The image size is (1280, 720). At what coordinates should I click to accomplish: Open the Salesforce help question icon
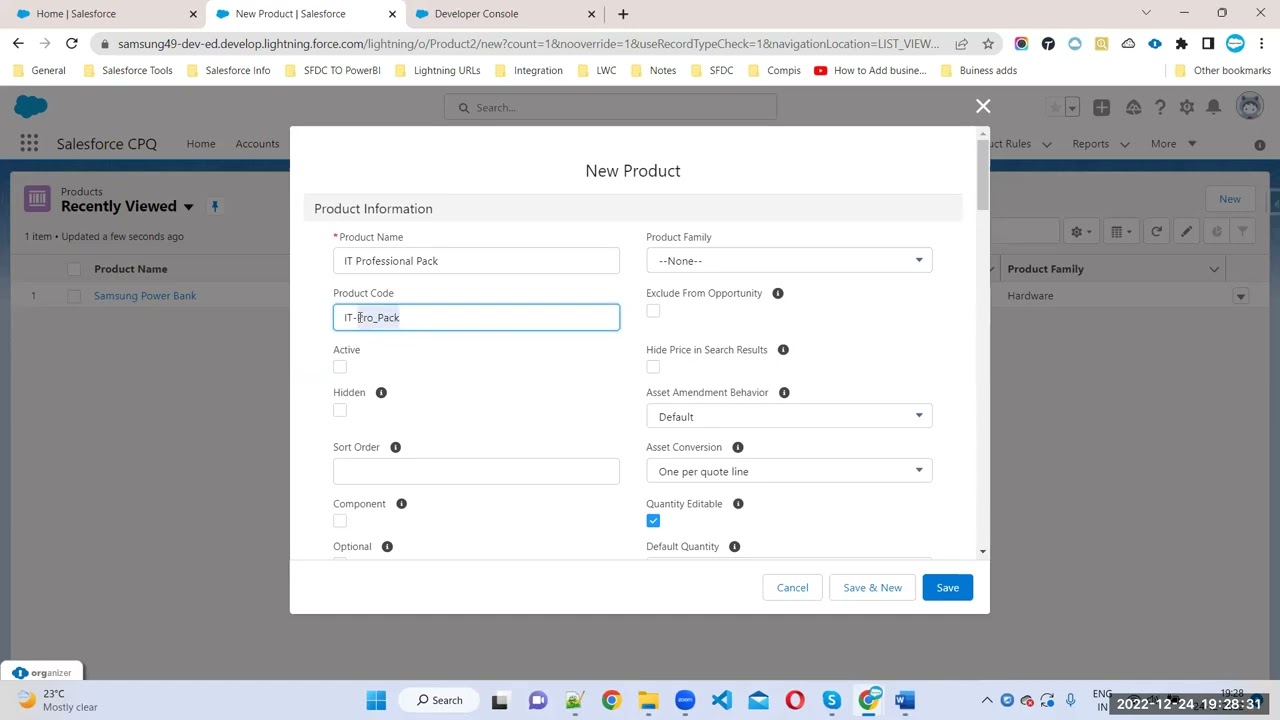[x=1160, y=107]
